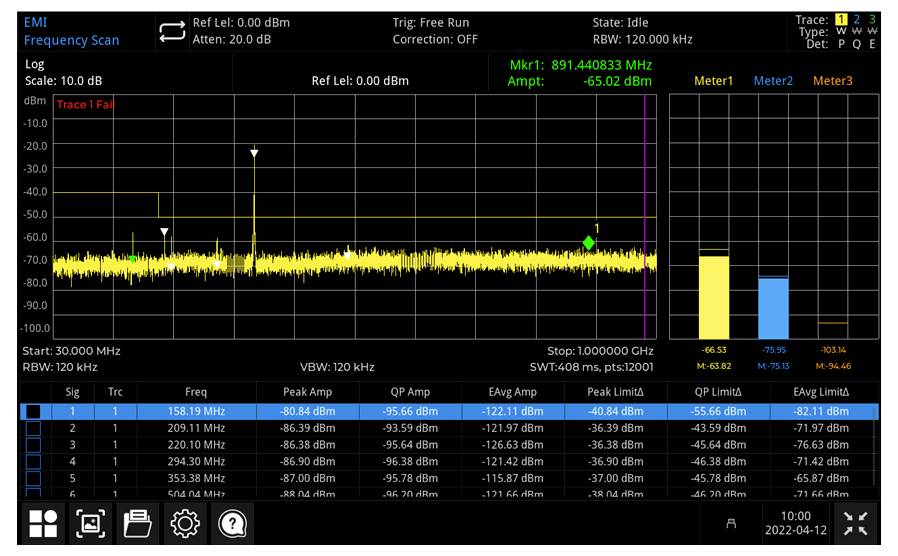
Task: Tick the checkbox for signal 3 row
Action: coord(34,445)
